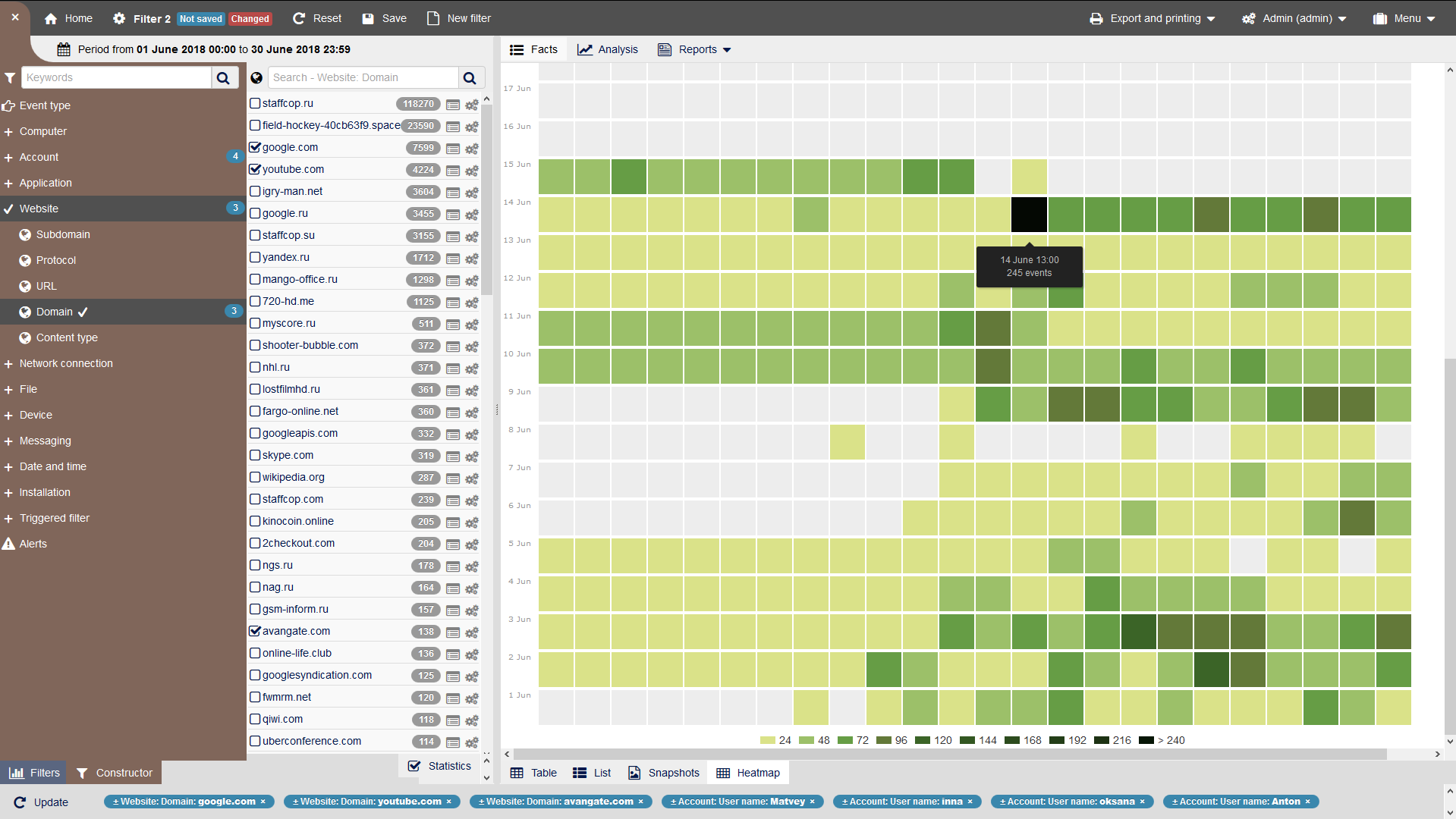Screen dimensions: 1456x819
Task: Open the Reports dropdown
Action: [696, 49]
